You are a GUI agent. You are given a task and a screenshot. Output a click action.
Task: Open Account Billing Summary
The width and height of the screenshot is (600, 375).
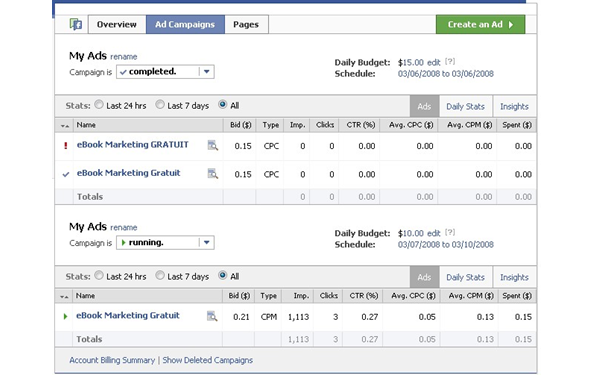click(112, 360)
